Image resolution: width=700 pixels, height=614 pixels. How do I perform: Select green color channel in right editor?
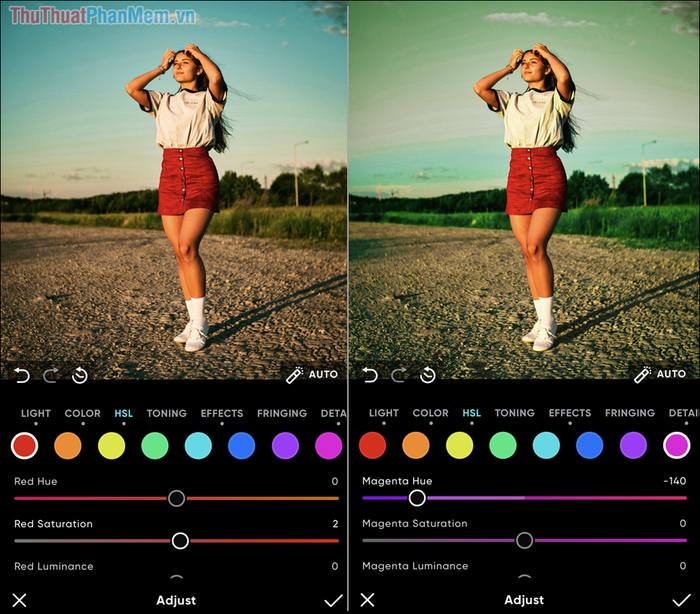coord(503,445)
